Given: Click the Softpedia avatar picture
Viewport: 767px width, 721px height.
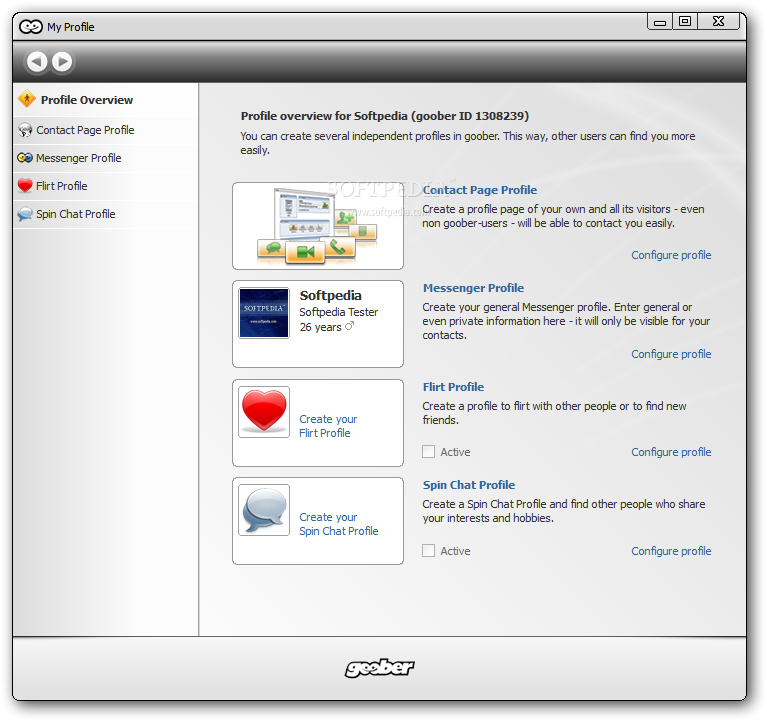Looking at the screenshot, I should pyautogui.click(x=264, y=313).
